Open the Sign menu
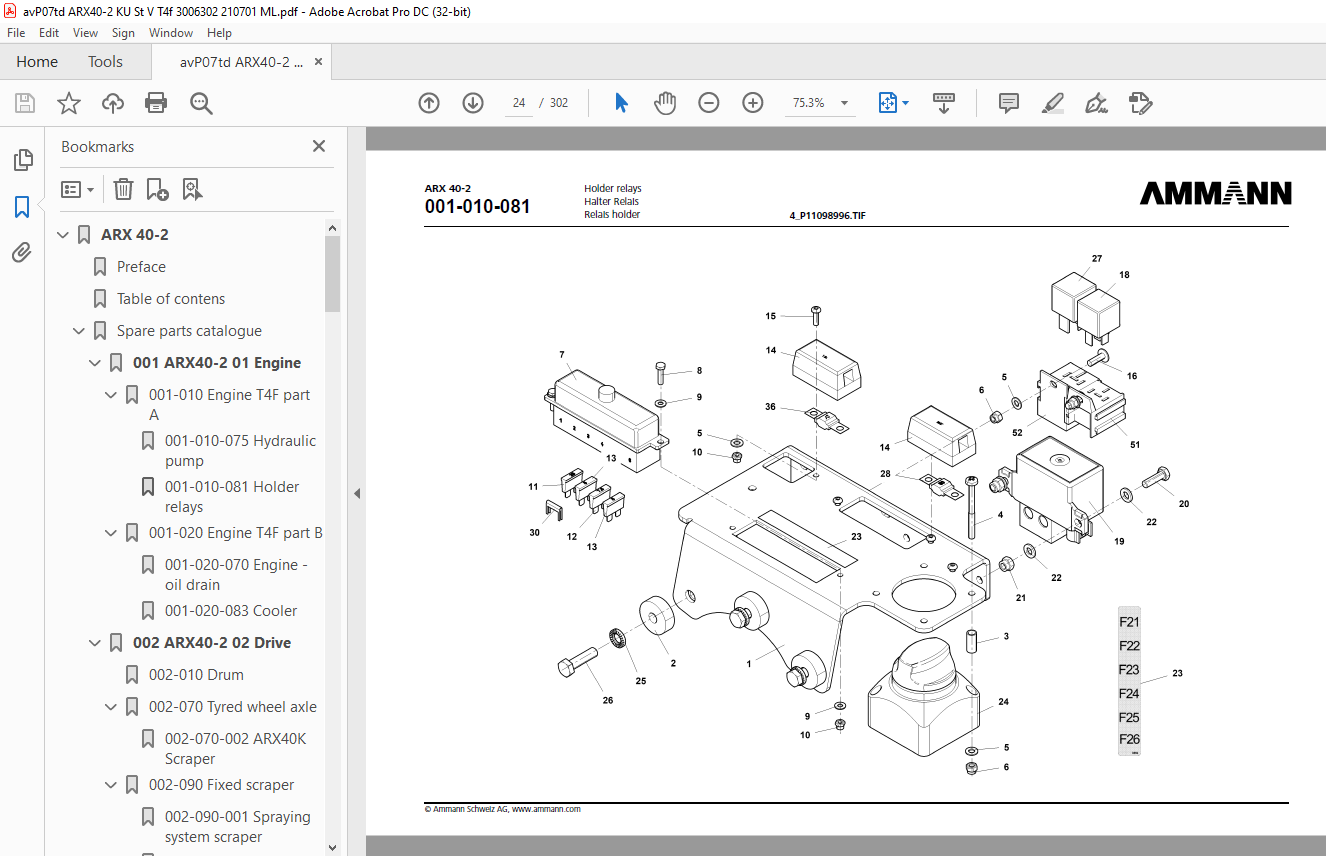This screenshot has width=1326, height=856. (123, 33)
